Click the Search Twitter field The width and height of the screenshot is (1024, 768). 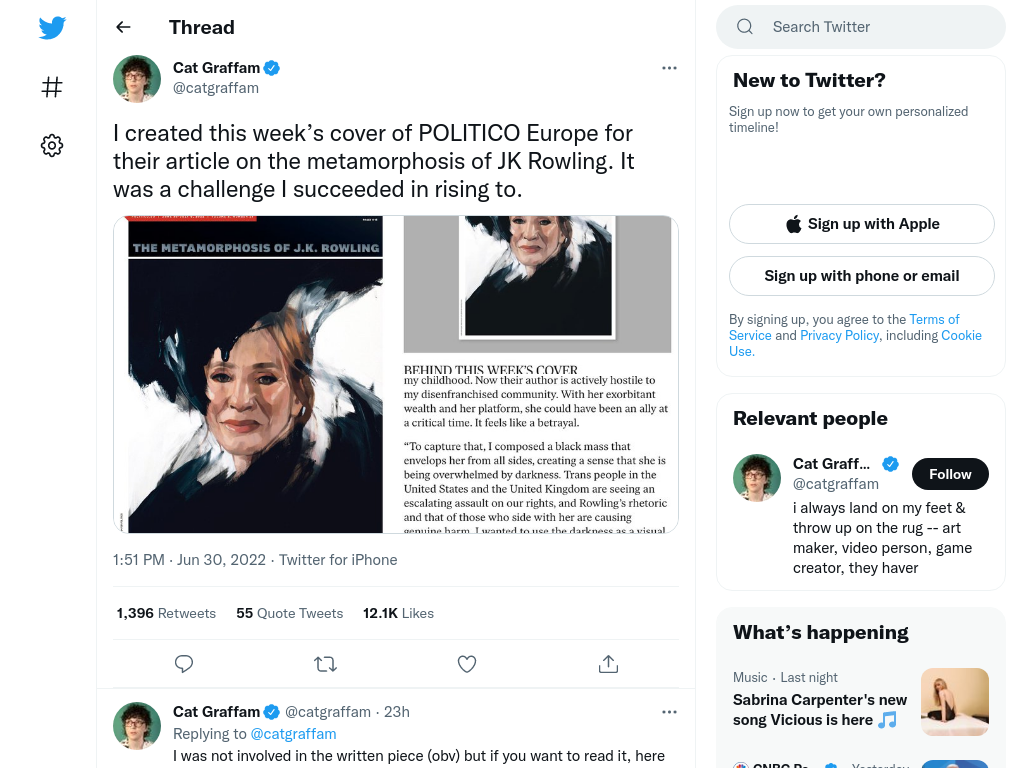861,27
